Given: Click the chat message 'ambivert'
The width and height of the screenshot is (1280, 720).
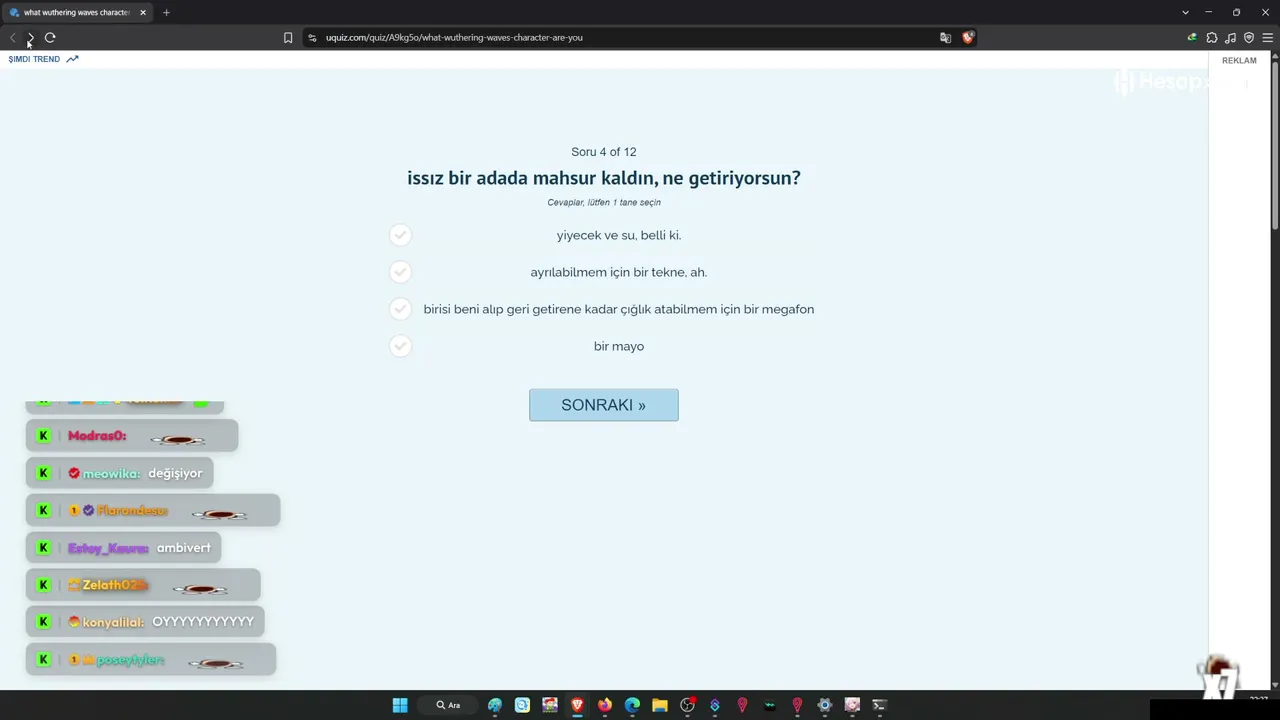Looking at the screenshot, I should point(184,548).
